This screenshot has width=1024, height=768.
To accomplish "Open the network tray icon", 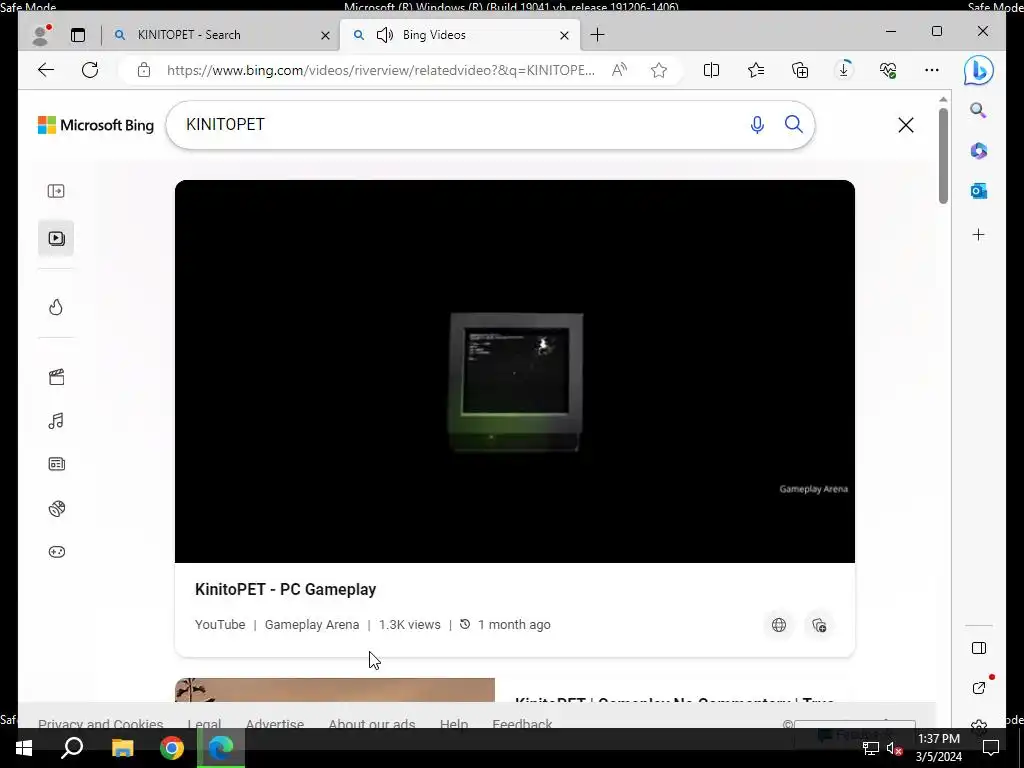I will (871, 749).
